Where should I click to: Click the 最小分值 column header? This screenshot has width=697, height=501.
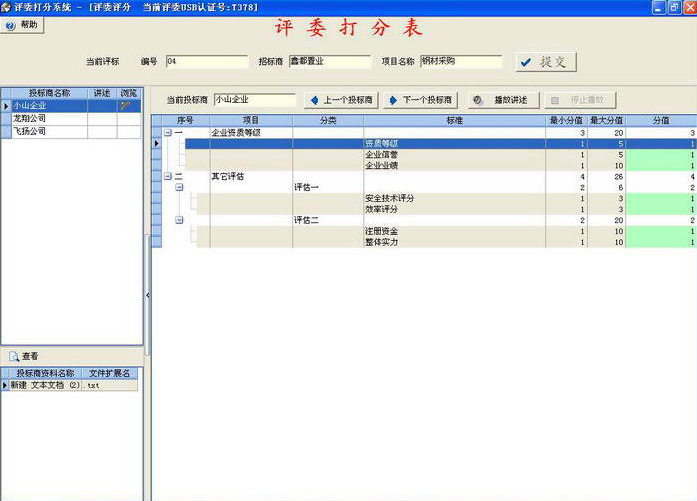tap(566, 120)
